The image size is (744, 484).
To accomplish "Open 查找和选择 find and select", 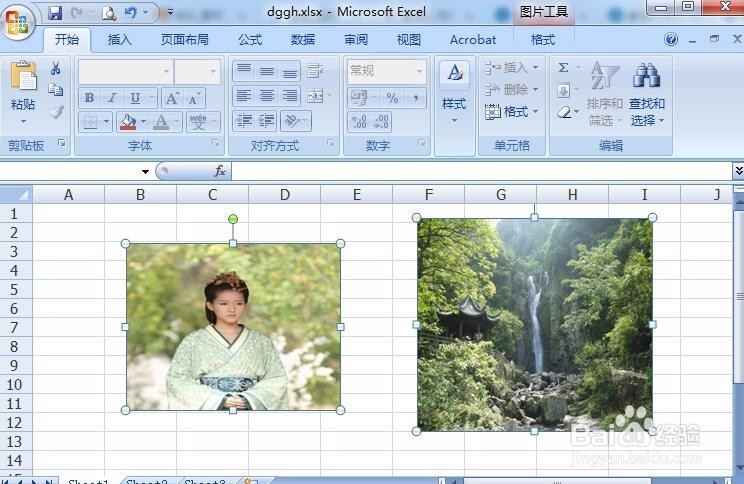I will (x=647, y=94).
